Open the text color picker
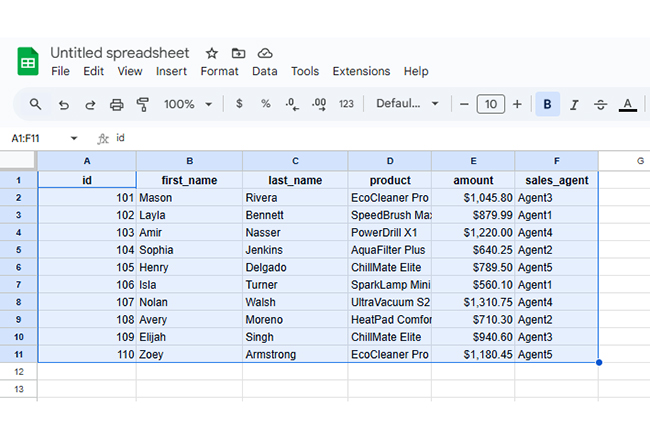 [x=628, y=104]
